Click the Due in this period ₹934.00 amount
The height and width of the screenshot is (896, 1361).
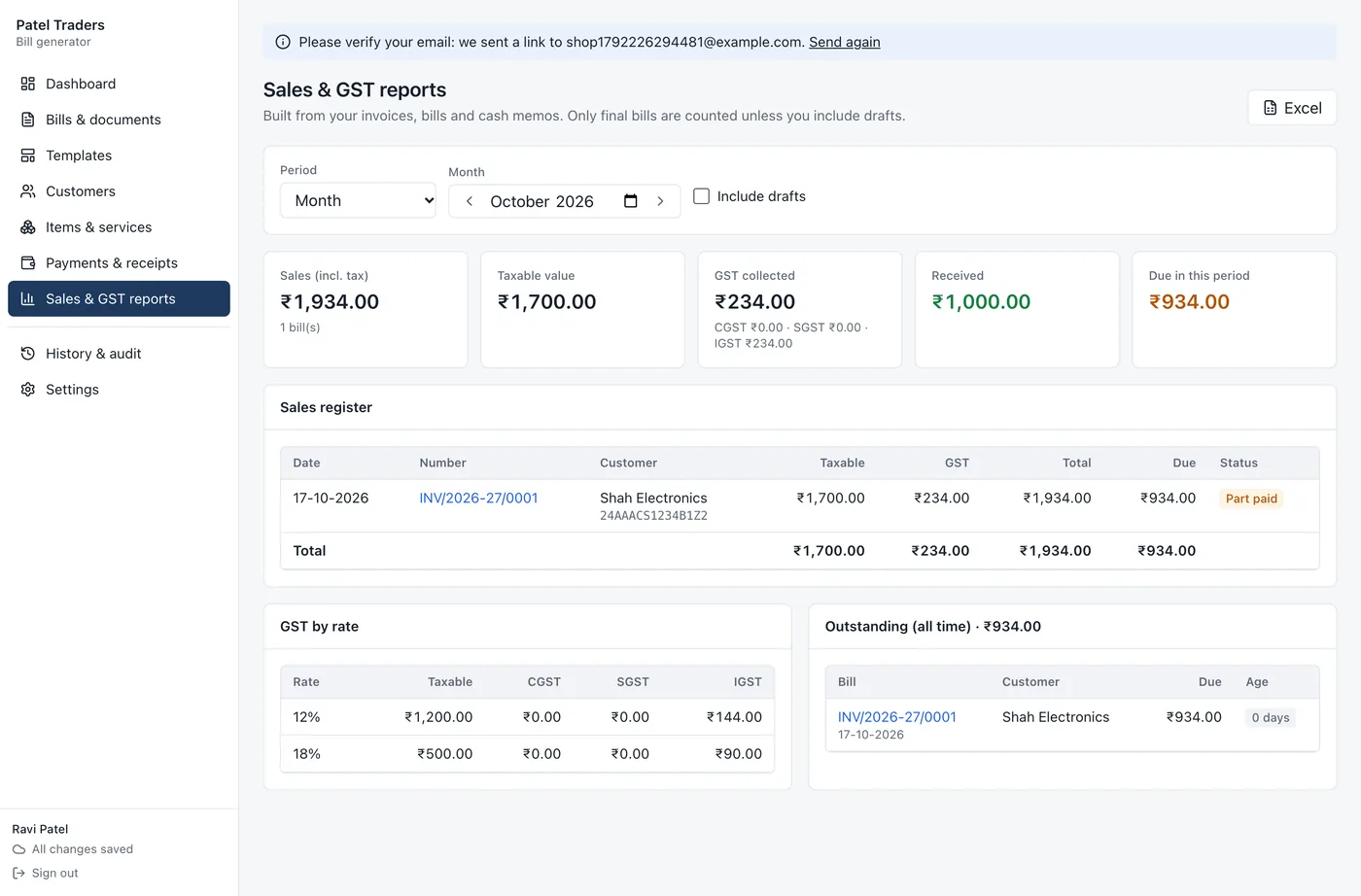[1189, 302]
